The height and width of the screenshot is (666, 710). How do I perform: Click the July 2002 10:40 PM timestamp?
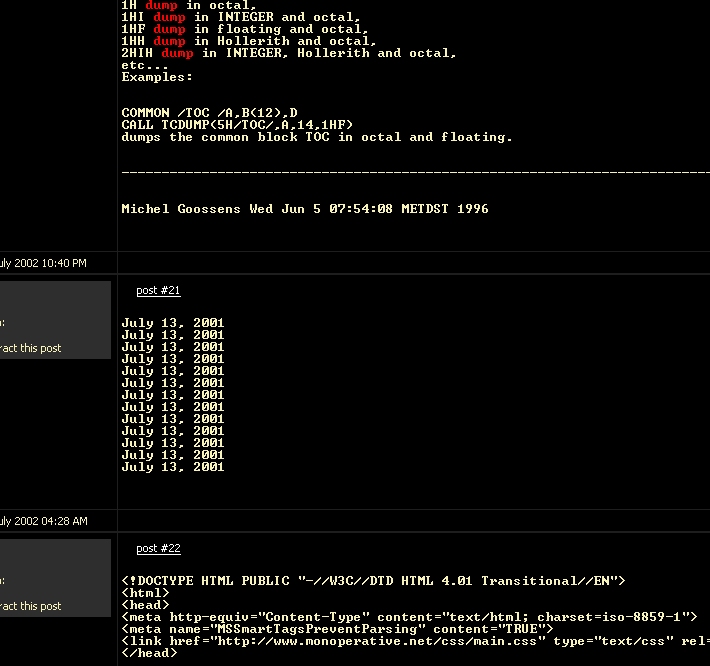43,263
